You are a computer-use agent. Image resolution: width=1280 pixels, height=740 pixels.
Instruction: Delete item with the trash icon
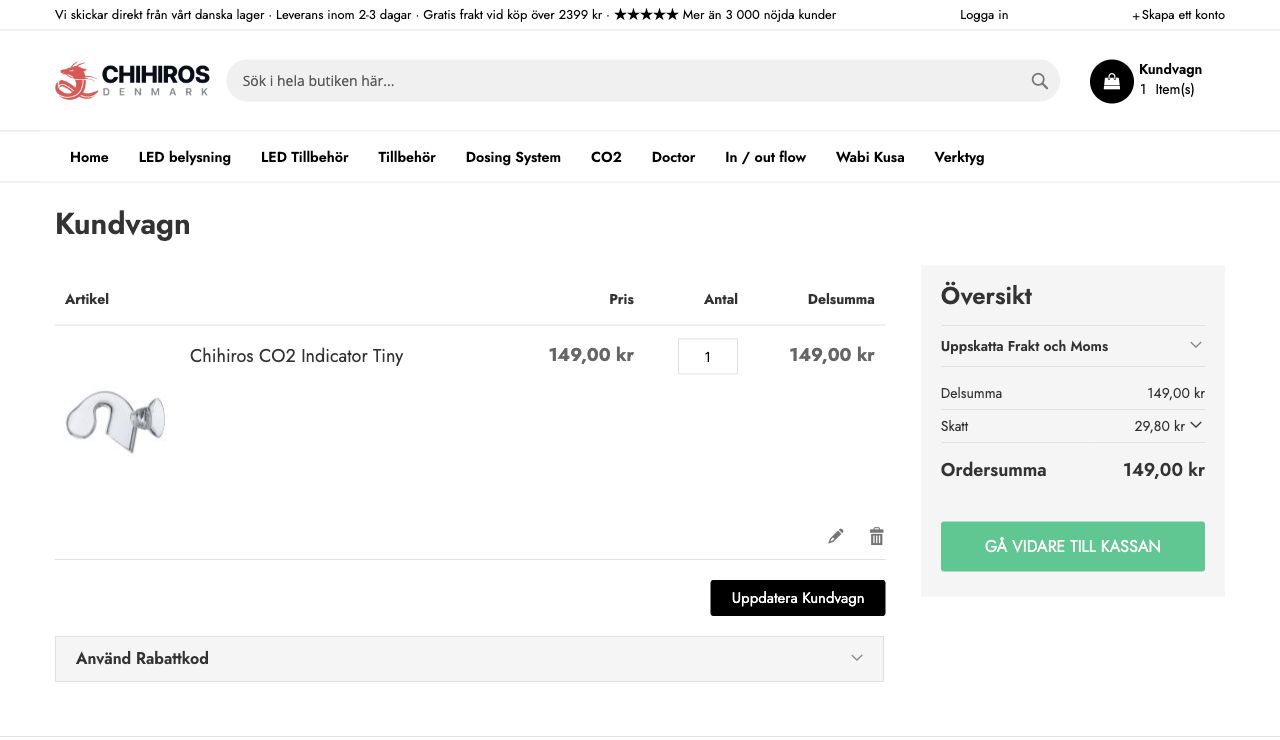(877, 536)
